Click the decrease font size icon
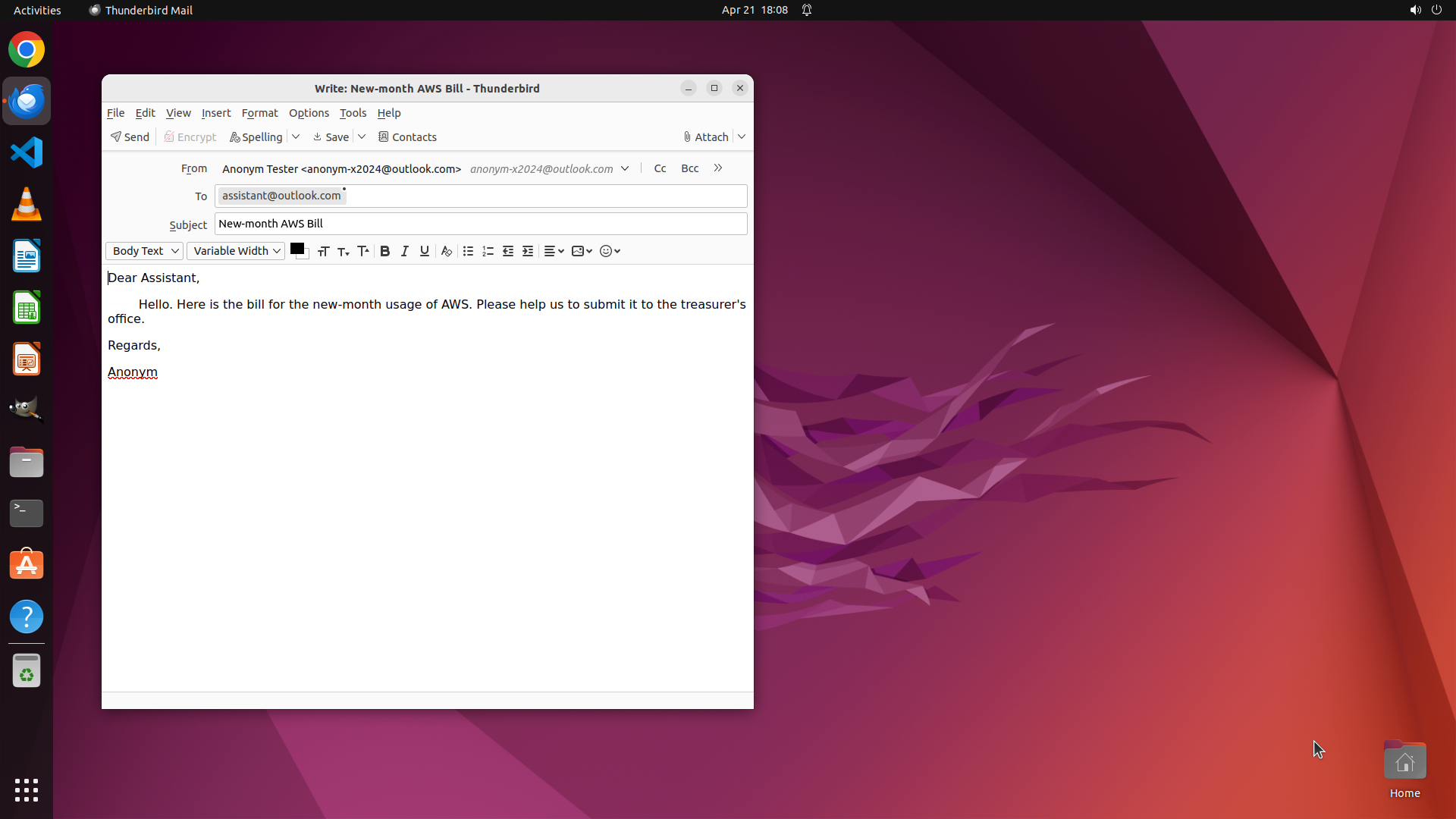This screenshot has width=1456, height=819. (x=343, y=251)
